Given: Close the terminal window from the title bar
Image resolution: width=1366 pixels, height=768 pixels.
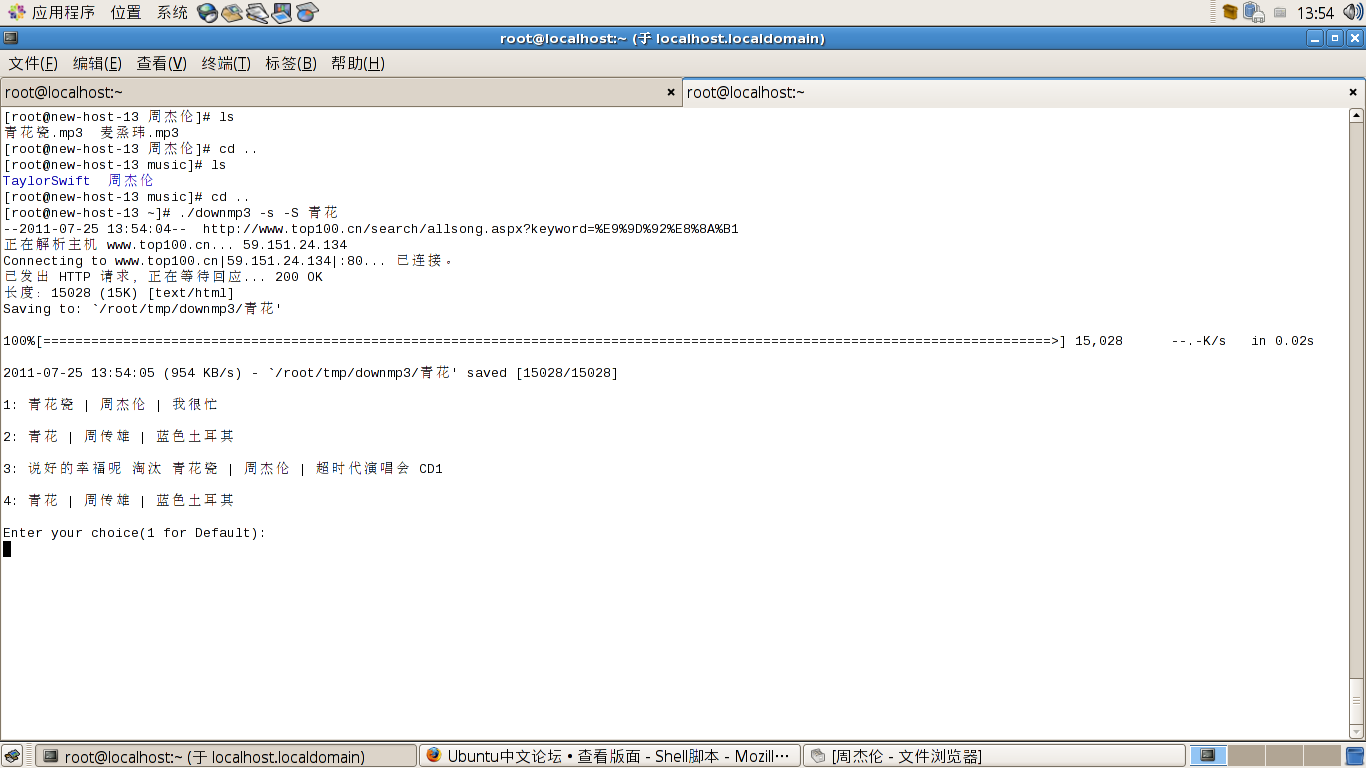Looking at the screenshot, I should click(x=1354, y=38).
